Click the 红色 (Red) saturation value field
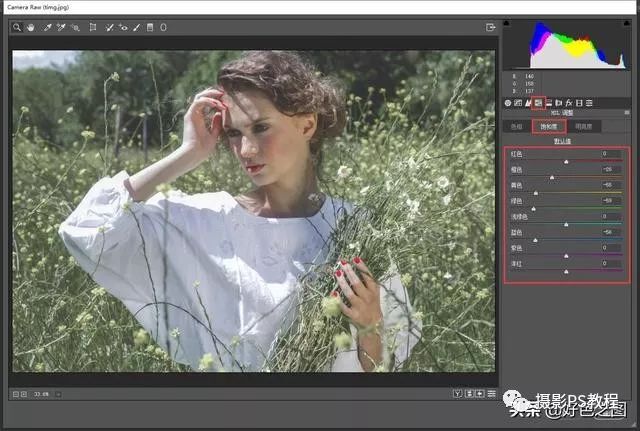 [x=609, y=153]
